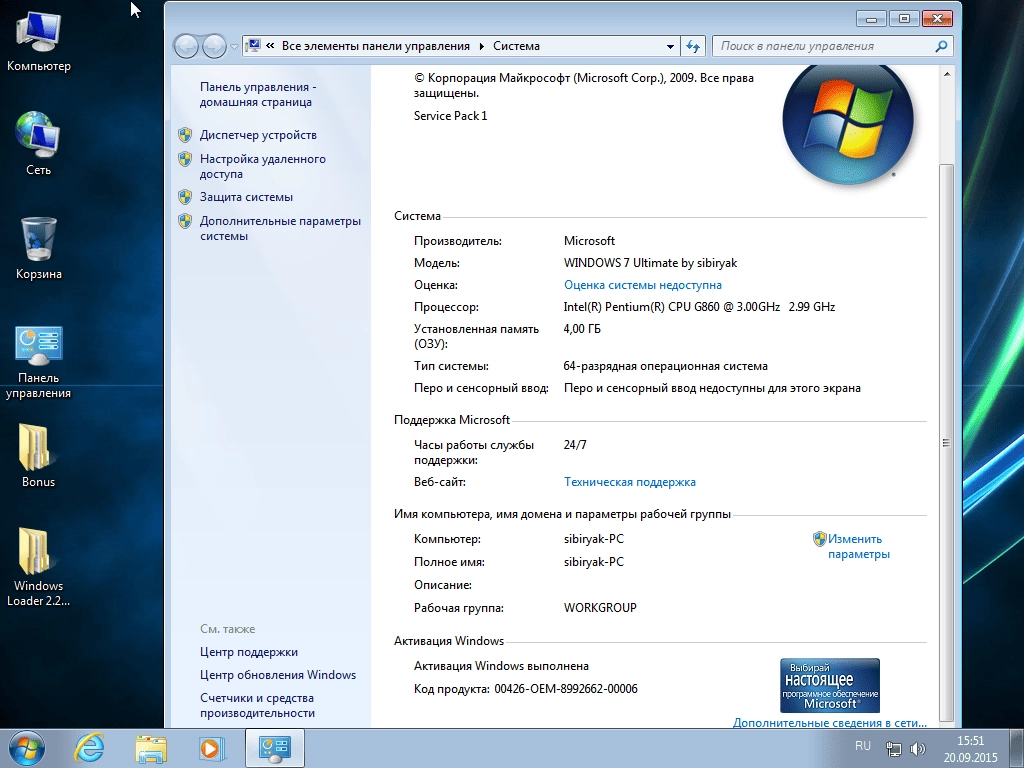Click the 64-разрядная операционная система text

pyautogui.click(x=665, y=366)
